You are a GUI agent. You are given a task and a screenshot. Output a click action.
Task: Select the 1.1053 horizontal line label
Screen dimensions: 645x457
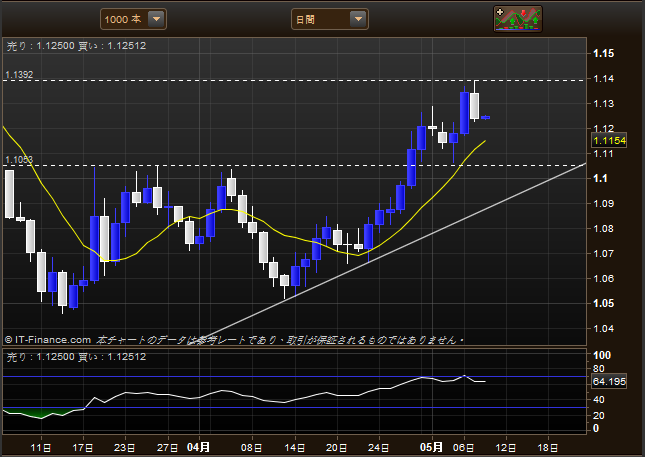(19, 160)
